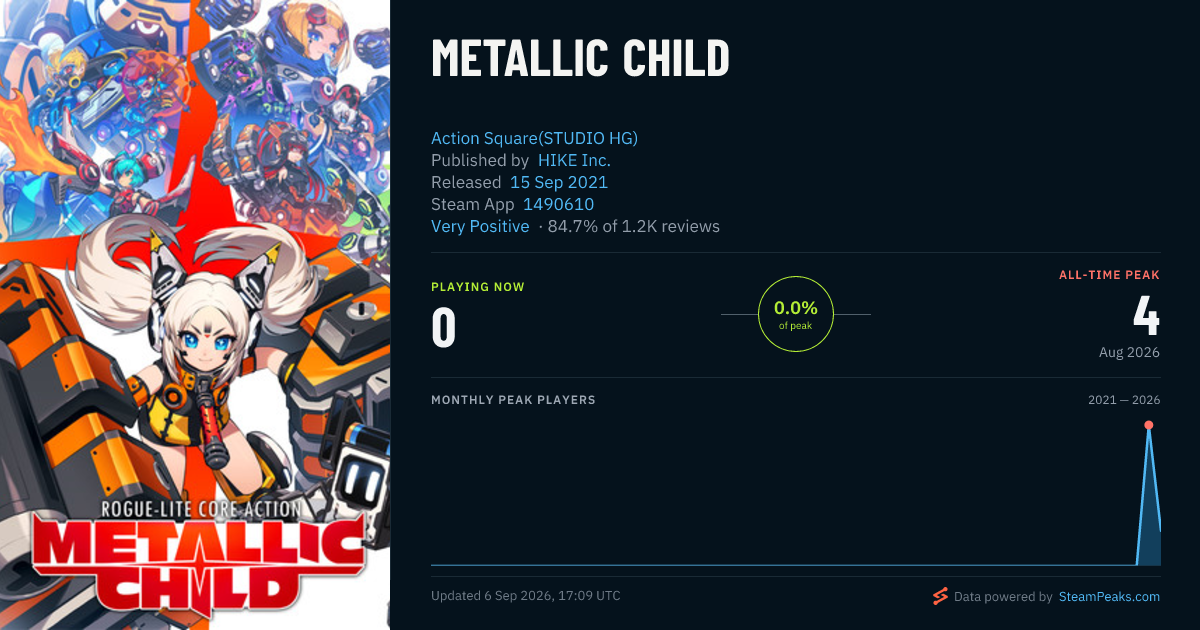Click the SteamPeaks logo icon
Viewport: 1200px width, 630px height.
pos(940,596)
